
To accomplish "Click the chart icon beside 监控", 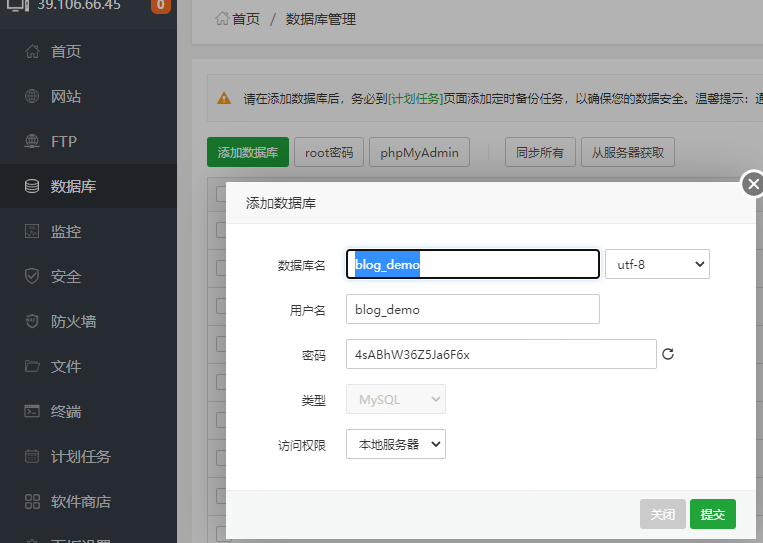I will 32,231.
